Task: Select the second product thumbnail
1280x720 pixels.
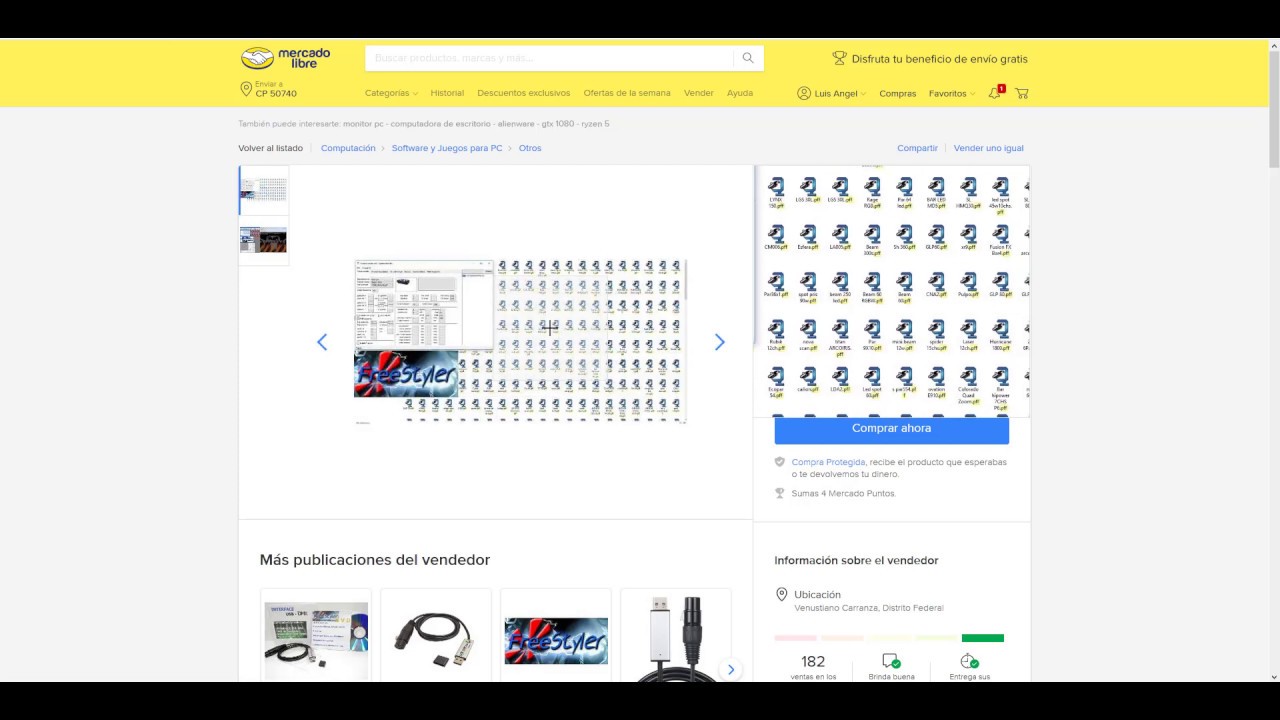Action: click(x=264, y=240)
